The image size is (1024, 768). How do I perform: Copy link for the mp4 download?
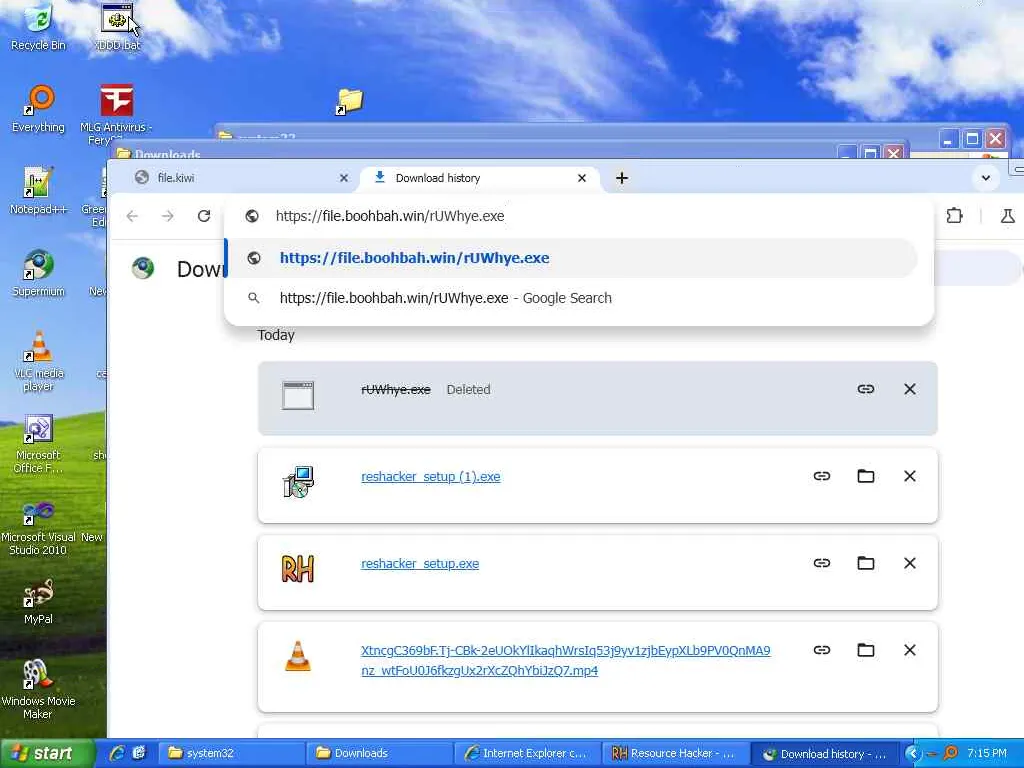(x=822, y=650)
